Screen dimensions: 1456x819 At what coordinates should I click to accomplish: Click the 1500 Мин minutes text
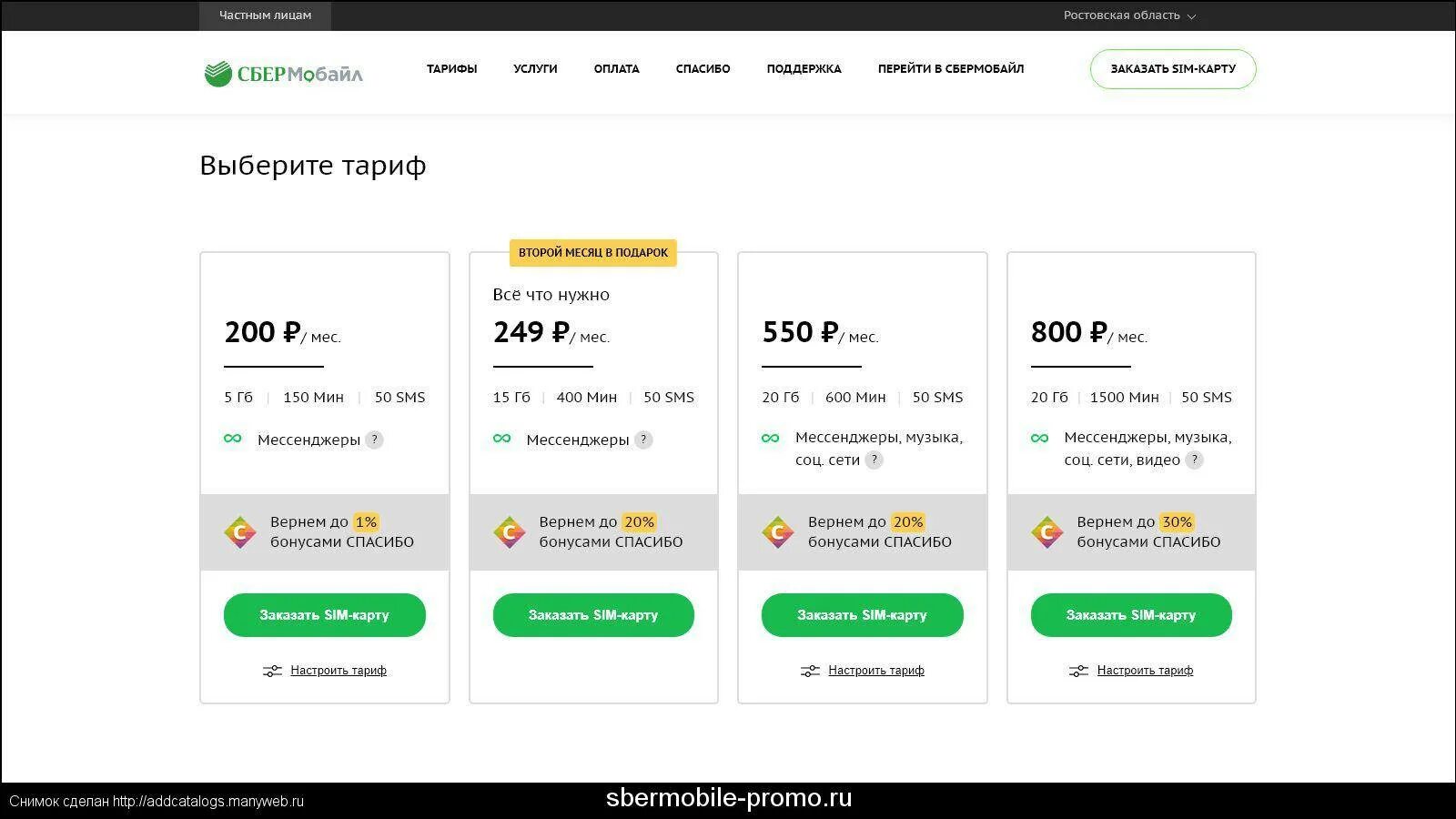click(1125, 398)
